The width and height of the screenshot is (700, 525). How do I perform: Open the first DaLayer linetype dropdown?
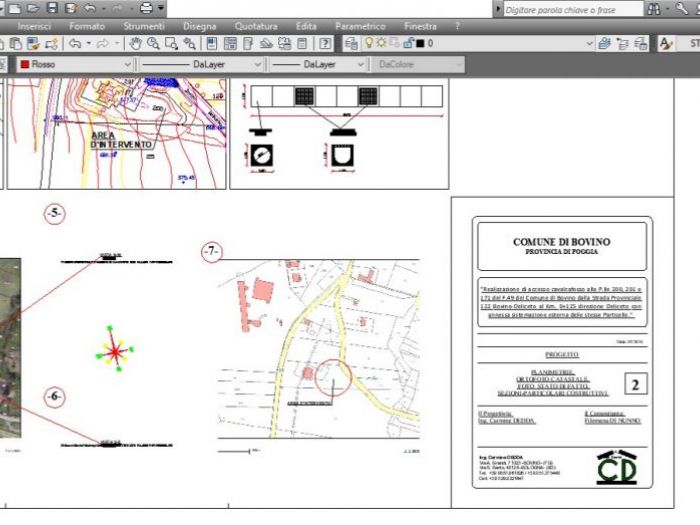click(257, 64)
